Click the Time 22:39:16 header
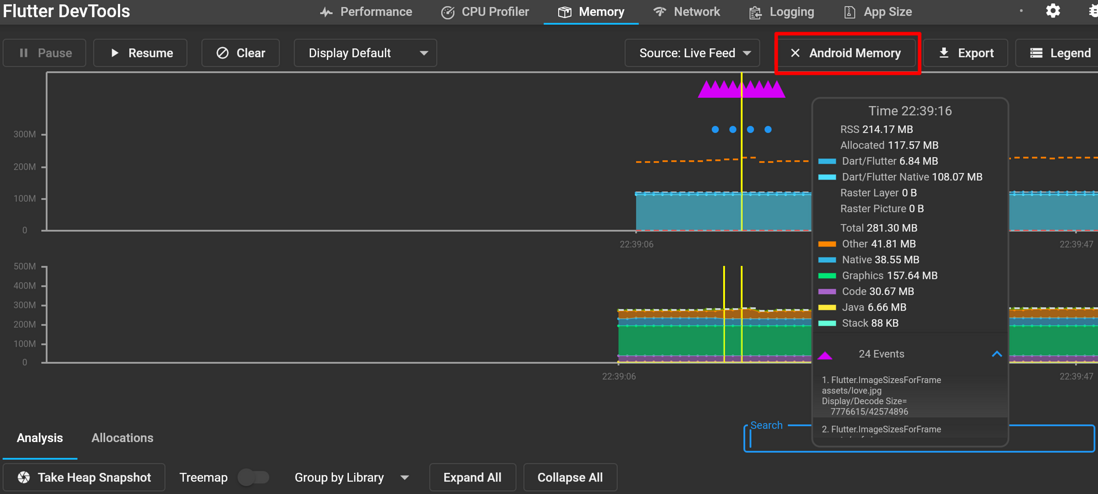This screenshot has height=494, width=1098. coord(910,111)
